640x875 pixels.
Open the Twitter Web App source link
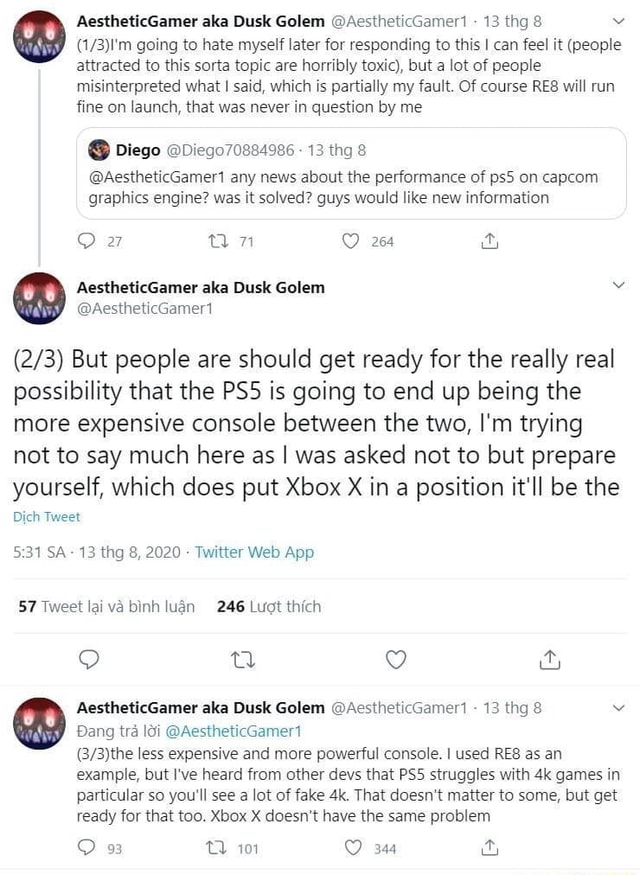tap(254, 552)
